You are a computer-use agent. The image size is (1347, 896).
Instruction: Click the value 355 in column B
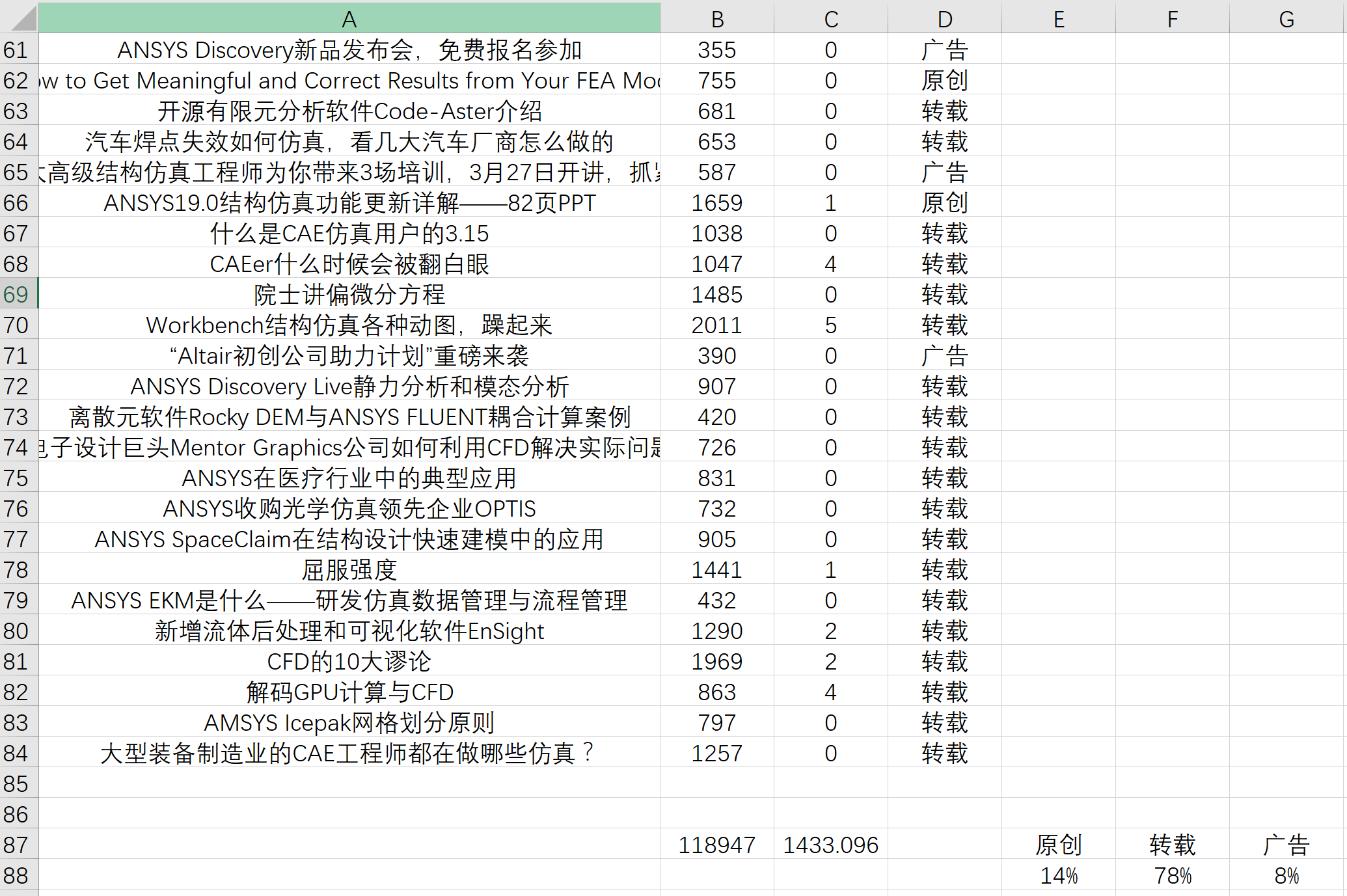coord(717,50)
